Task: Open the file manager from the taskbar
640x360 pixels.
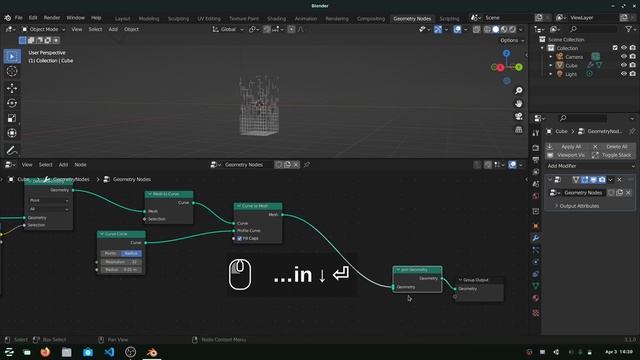Action: 67,352
